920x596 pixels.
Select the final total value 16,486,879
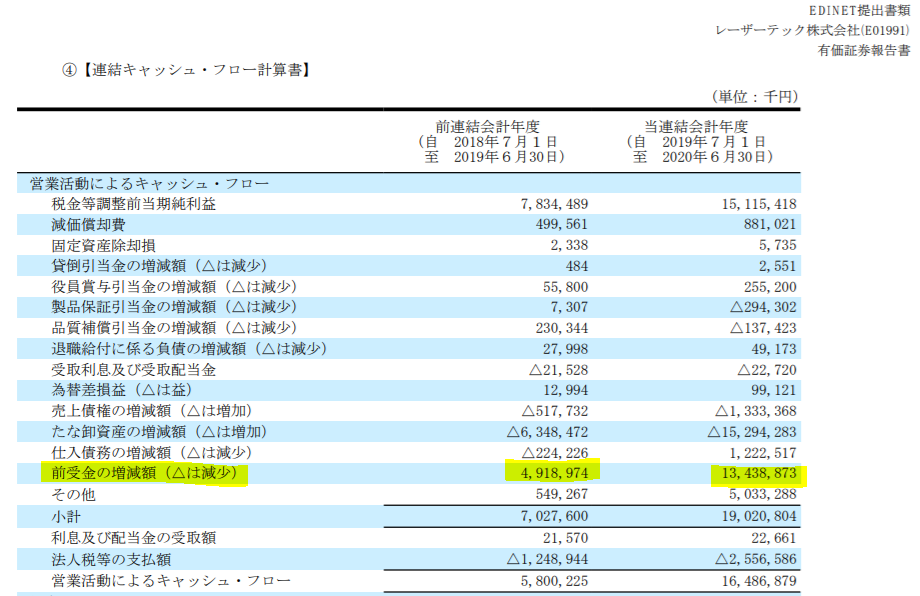pyautogui.click(x=755, y=580)
